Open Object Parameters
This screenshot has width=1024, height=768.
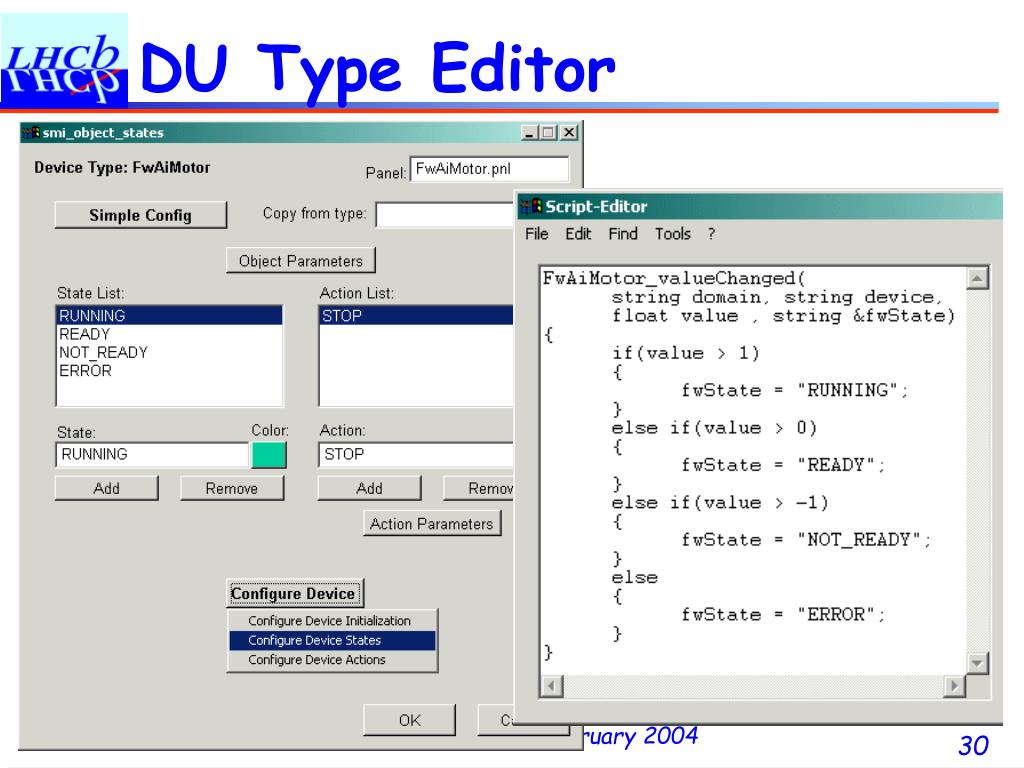(300, 261)
